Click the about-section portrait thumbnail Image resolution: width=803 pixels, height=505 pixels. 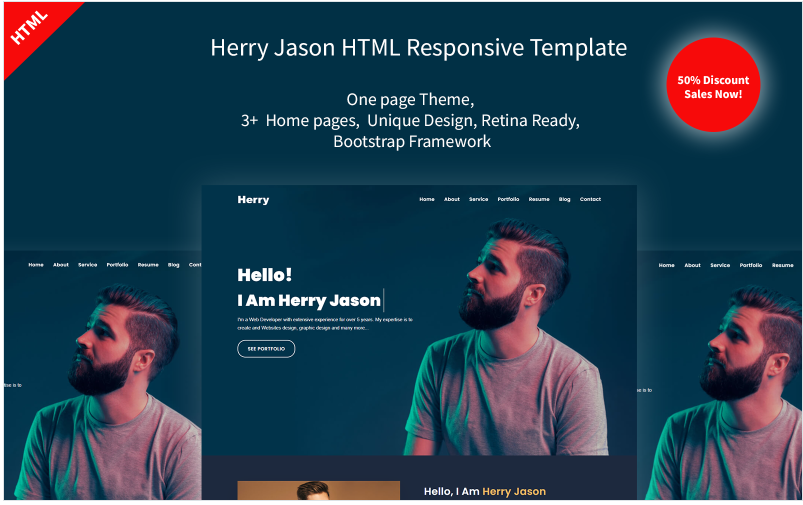[x=319, y=490]
